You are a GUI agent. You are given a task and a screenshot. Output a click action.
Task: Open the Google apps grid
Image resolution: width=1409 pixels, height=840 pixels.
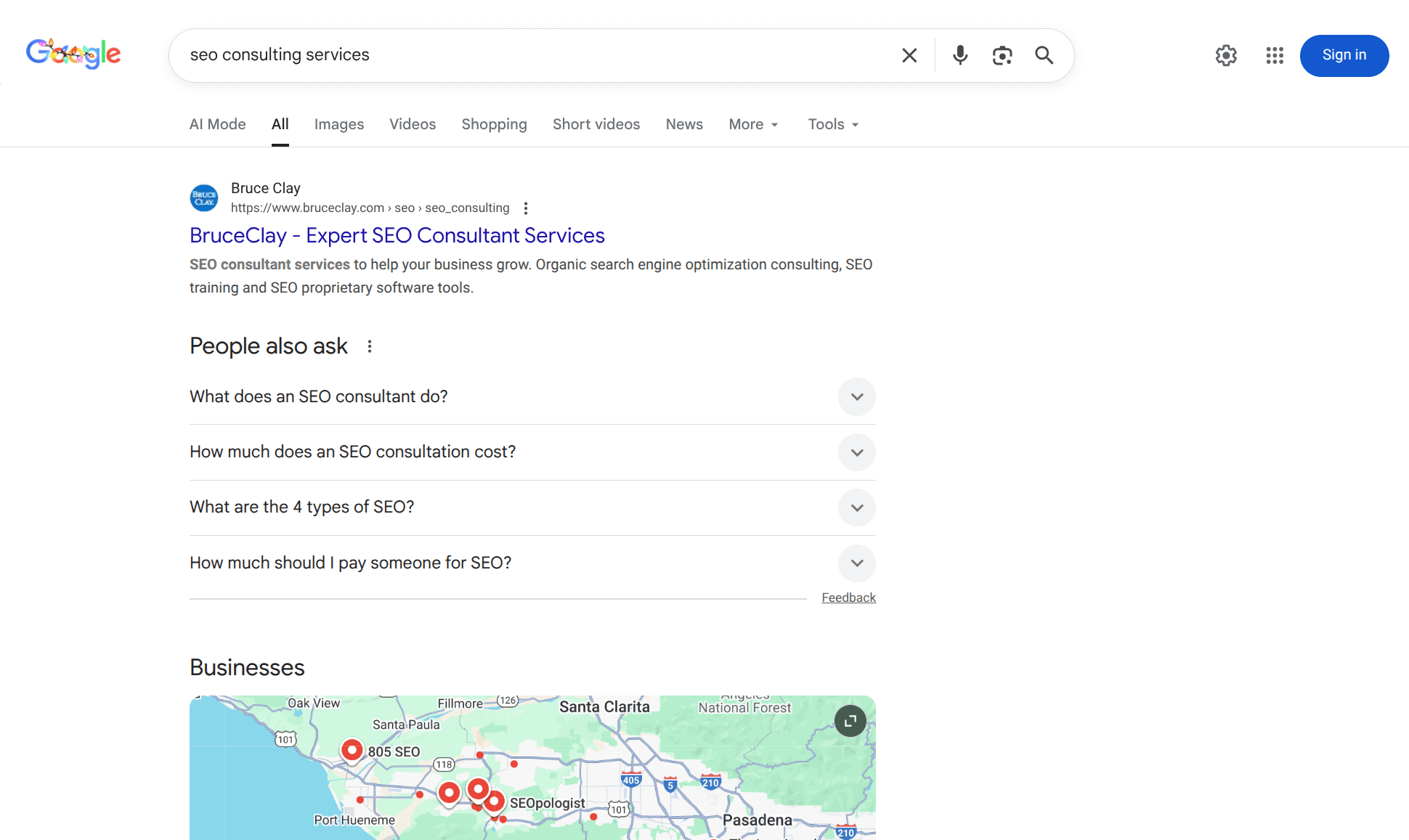1275,55
